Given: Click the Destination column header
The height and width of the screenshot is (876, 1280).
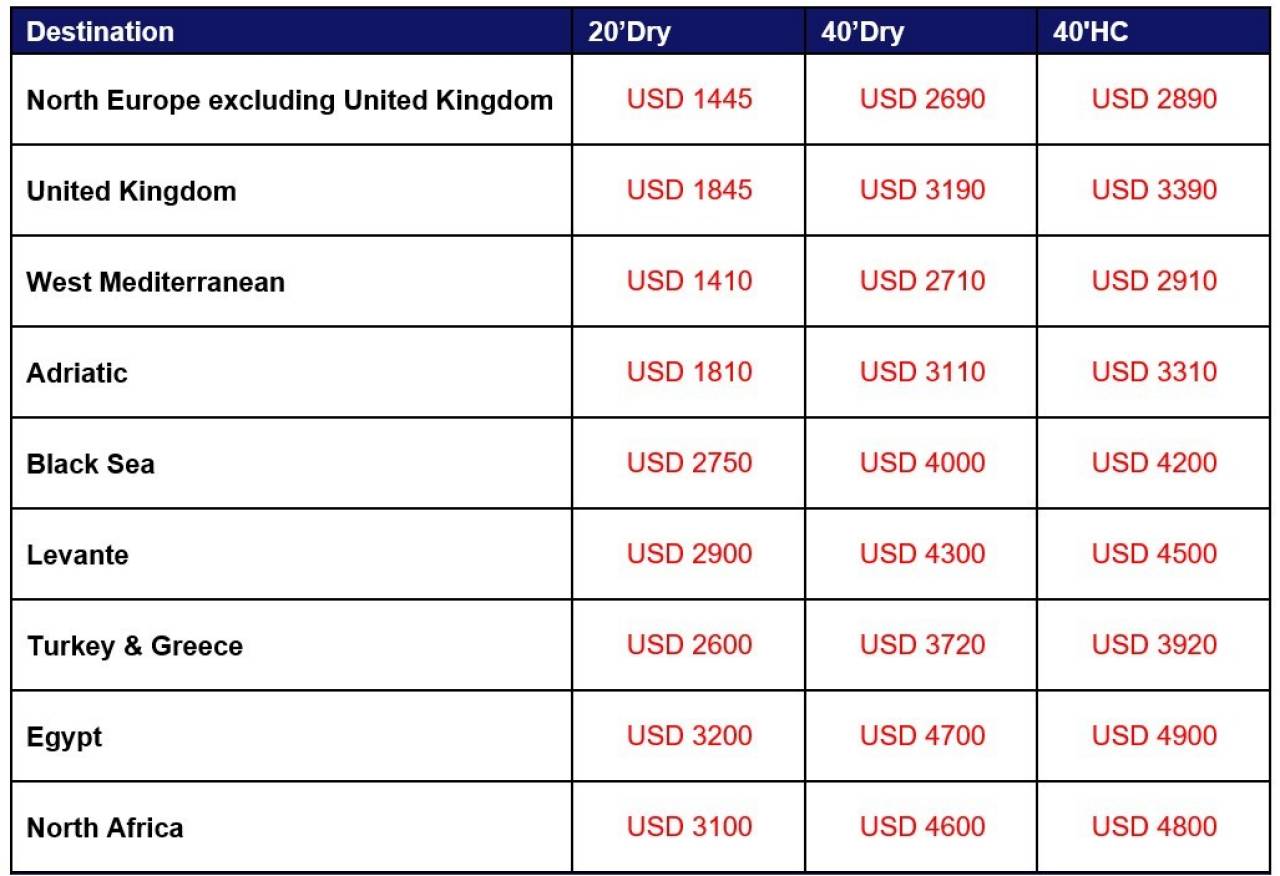Looking at the screenshot, I should (x=292, y=31).
